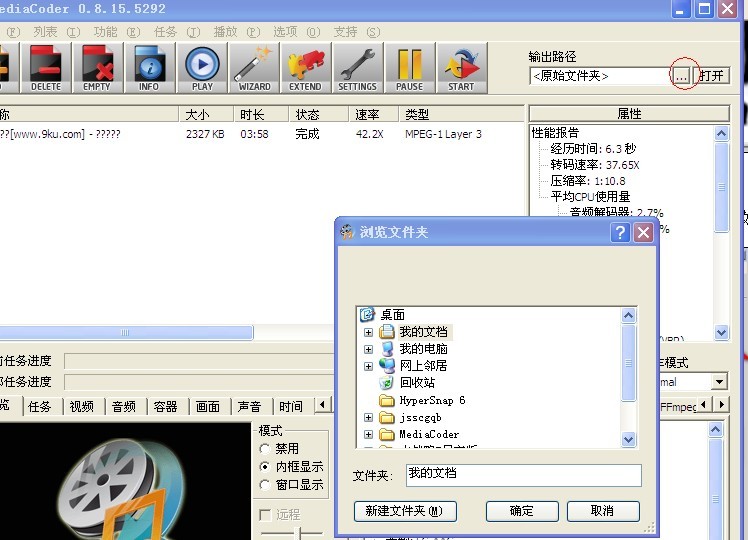Select the 桌面 desktop icon in tree

367,314
